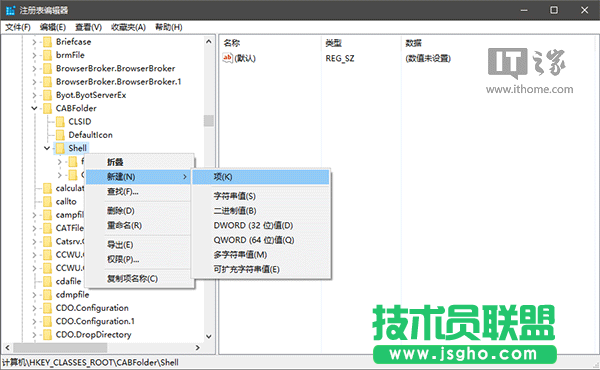Open the 帮助(H) menu
Viewport: 600px width, 370px height.
click(x=169, y=27)
